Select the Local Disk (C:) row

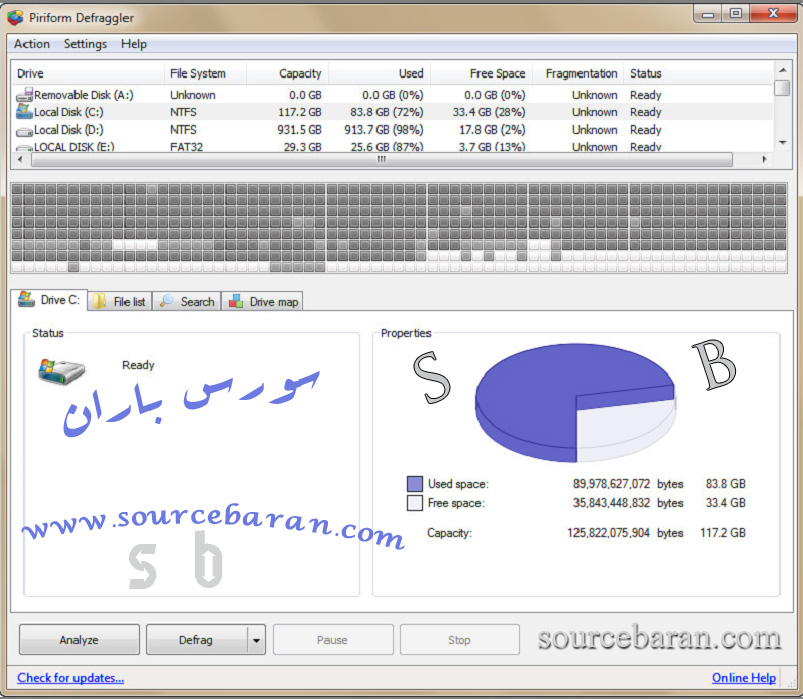coord(393,112)
